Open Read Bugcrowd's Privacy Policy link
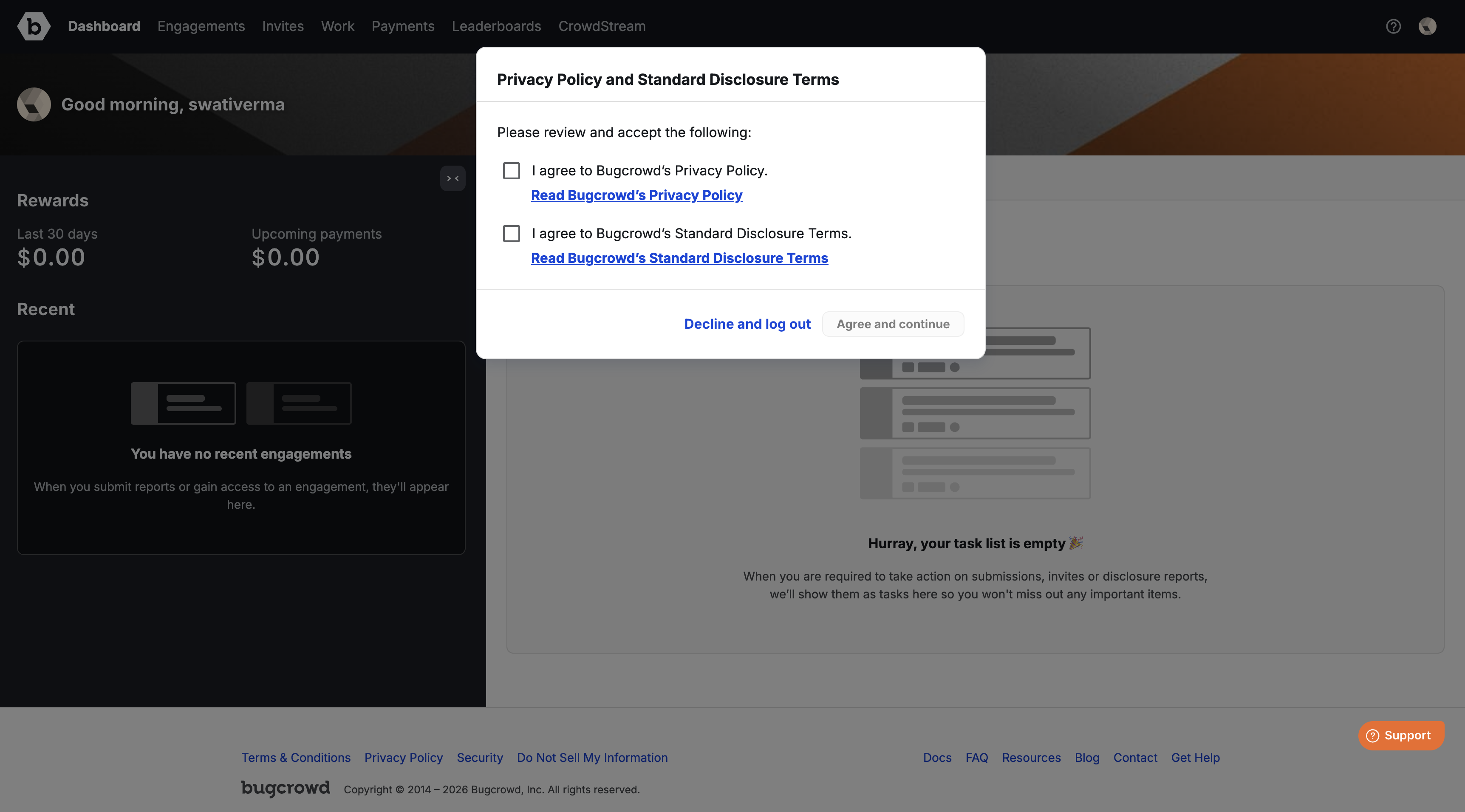Viewport: 1465px width, 812px height. point(636,195)
